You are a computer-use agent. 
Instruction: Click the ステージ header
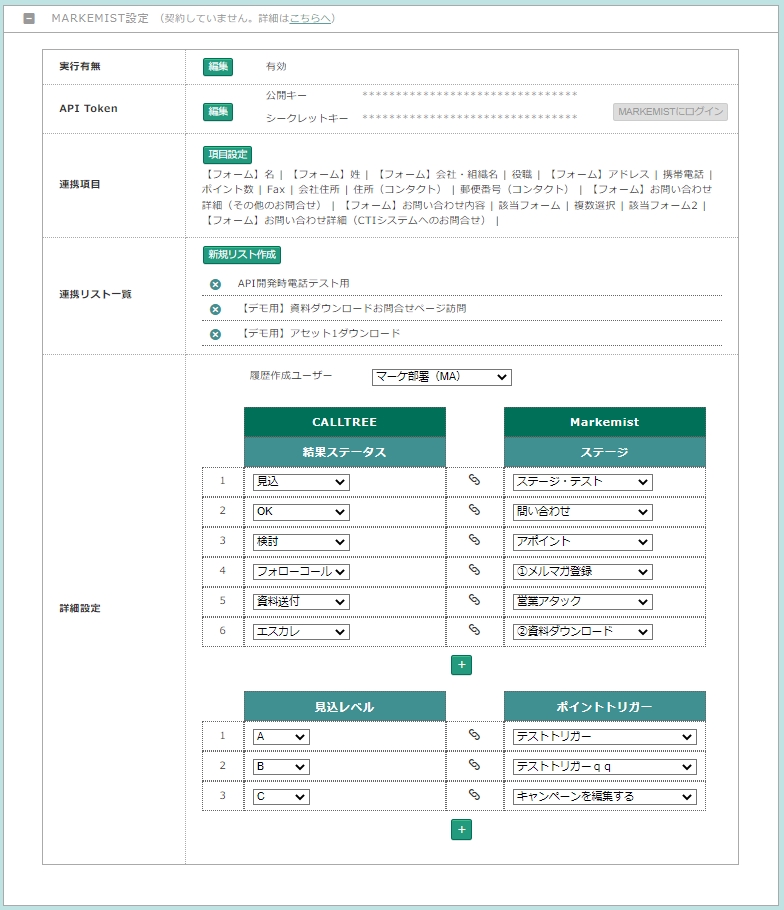pos(605,452)
